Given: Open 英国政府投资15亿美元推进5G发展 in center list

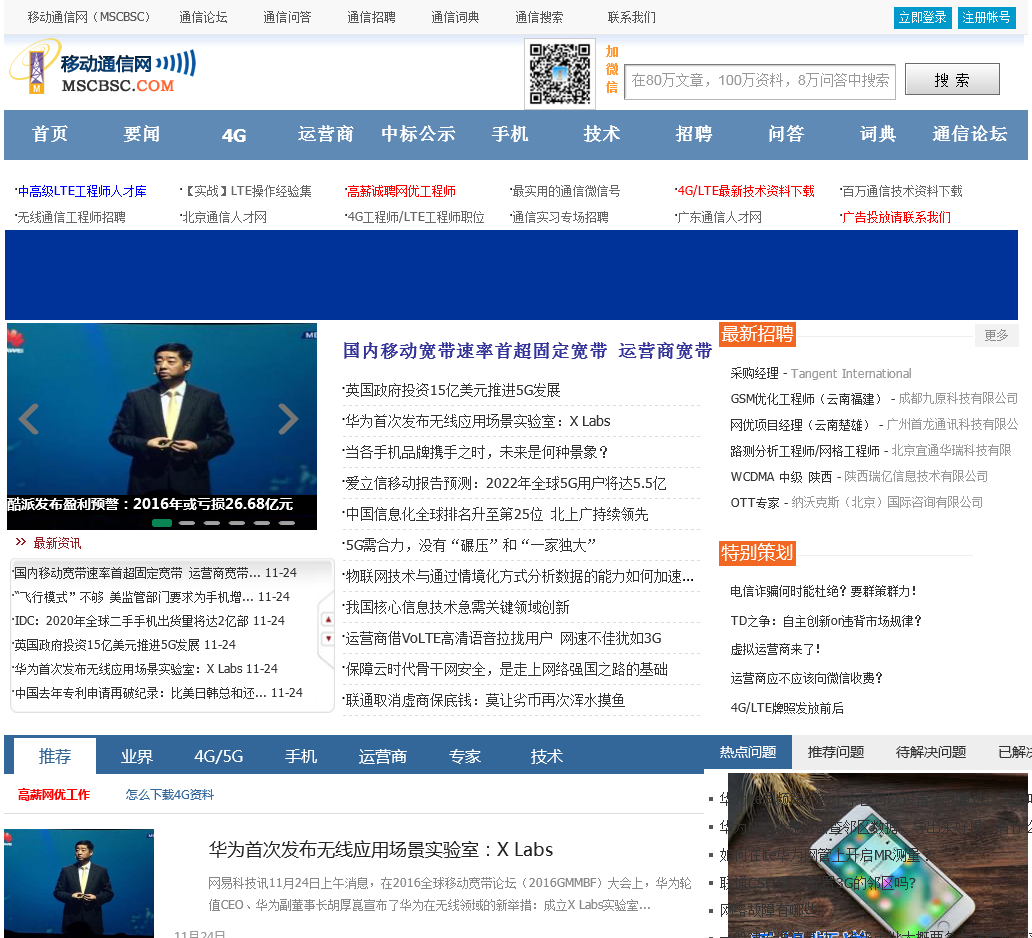Looking at the screenshot, I should 453,390.
